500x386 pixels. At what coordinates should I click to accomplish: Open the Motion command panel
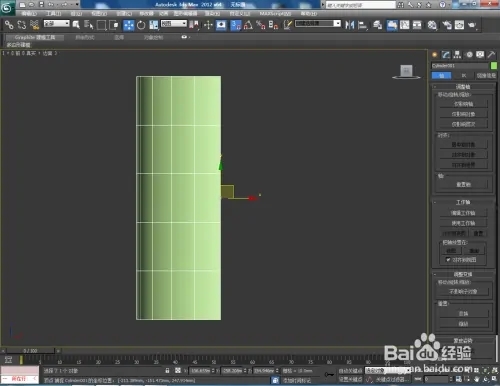[x=469, y=55]
